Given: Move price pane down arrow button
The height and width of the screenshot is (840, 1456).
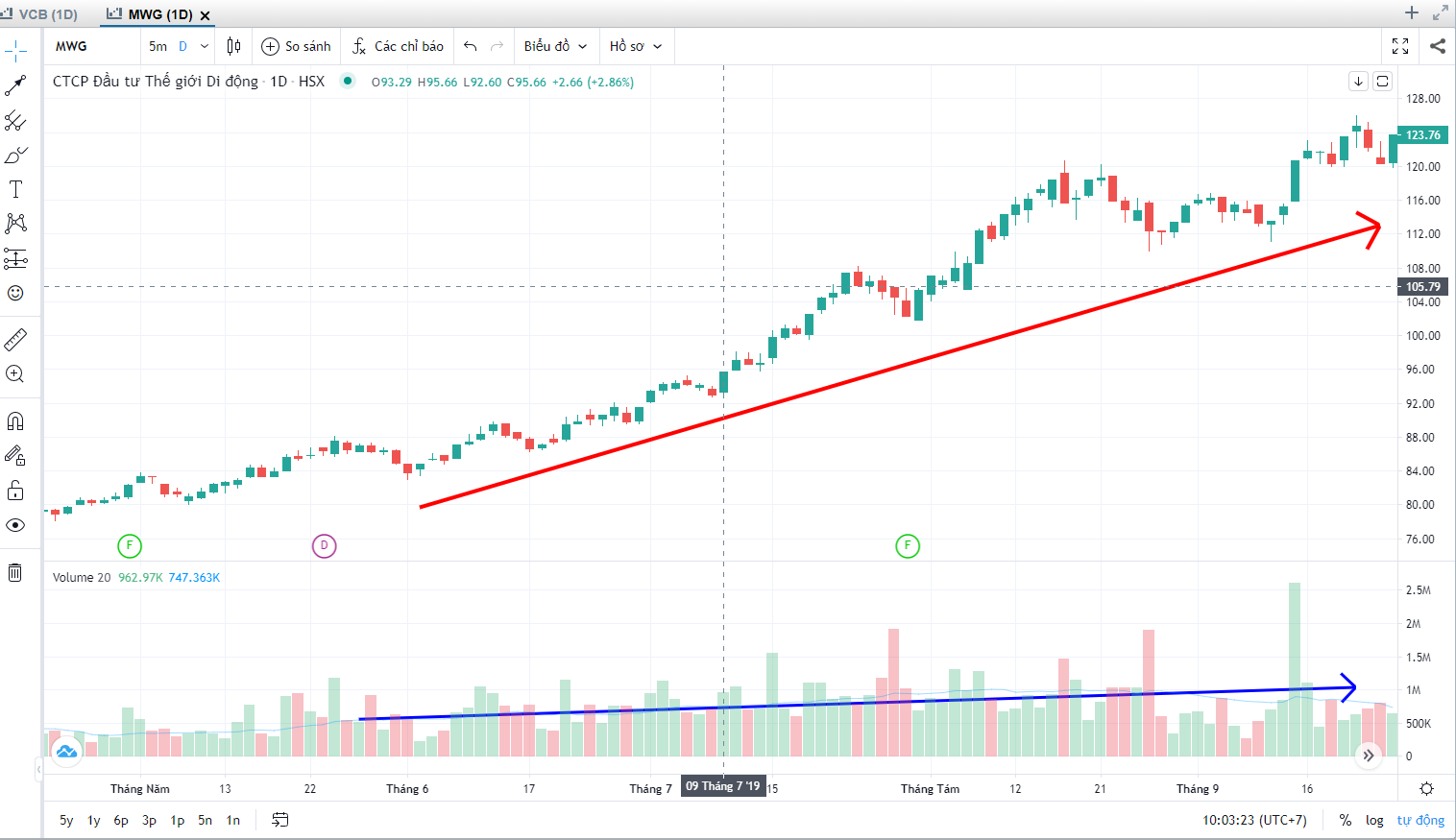Looking at the screenshot, I should pos(1358,82).
